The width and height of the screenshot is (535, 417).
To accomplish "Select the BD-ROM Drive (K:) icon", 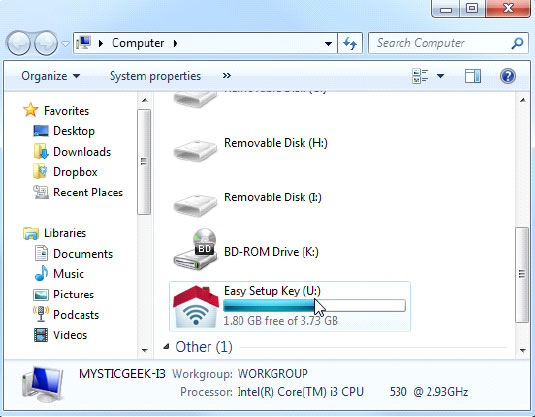I will 195,249.
